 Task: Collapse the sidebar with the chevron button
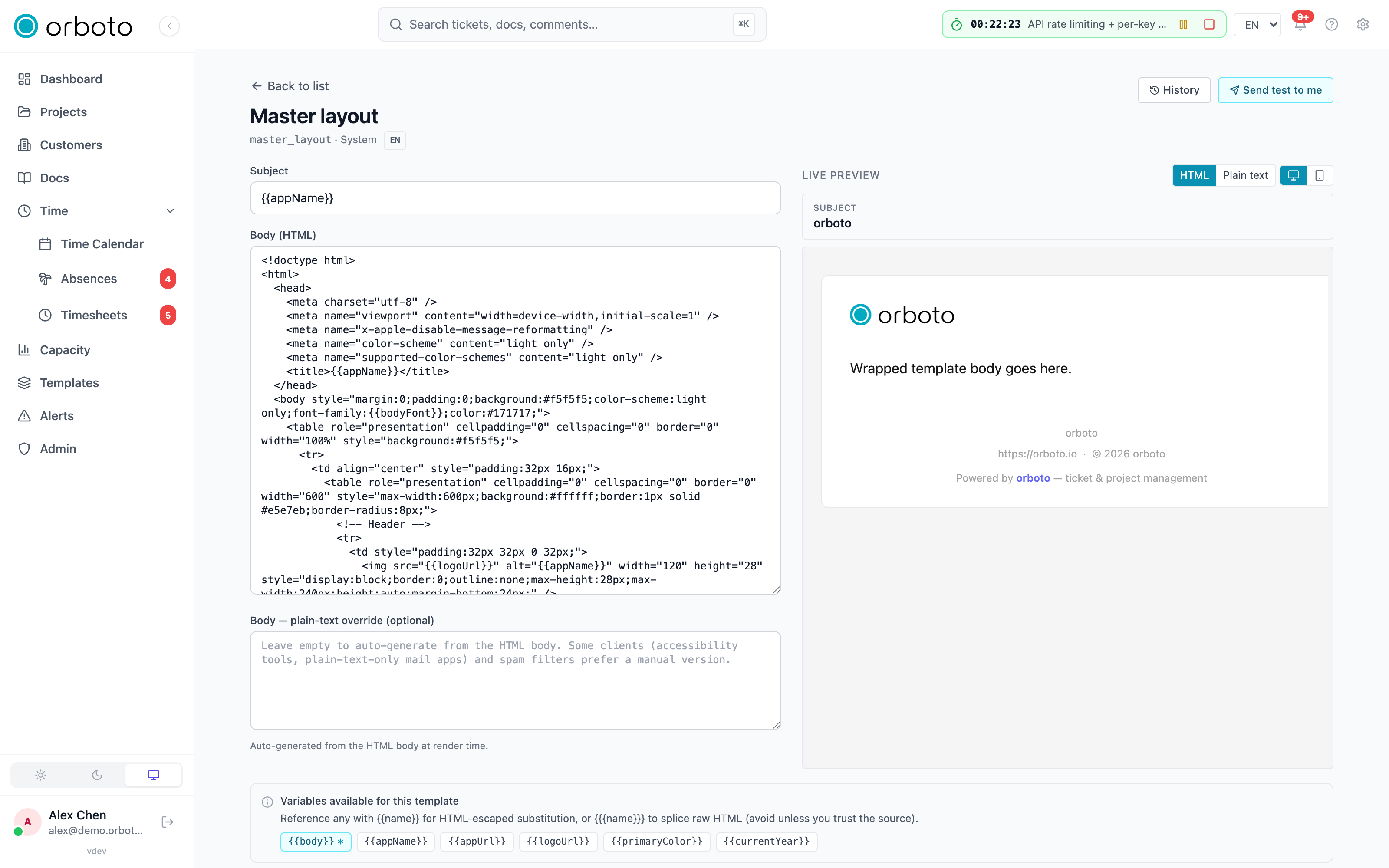pos(169,26)
